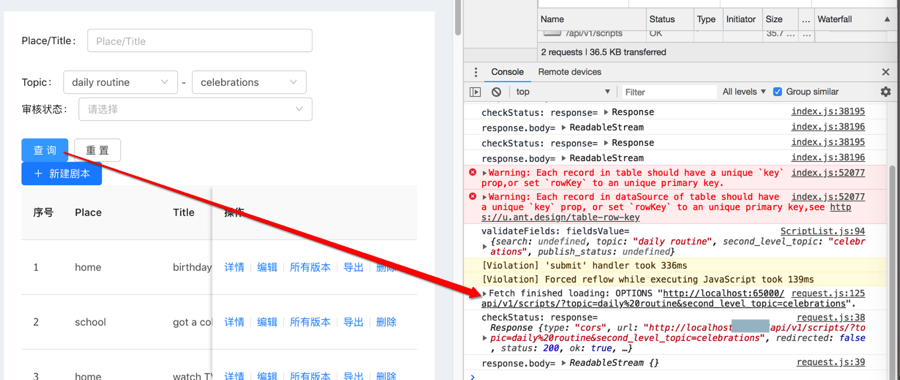
Task: Click the Initiator column header
Action: point(742,19)
